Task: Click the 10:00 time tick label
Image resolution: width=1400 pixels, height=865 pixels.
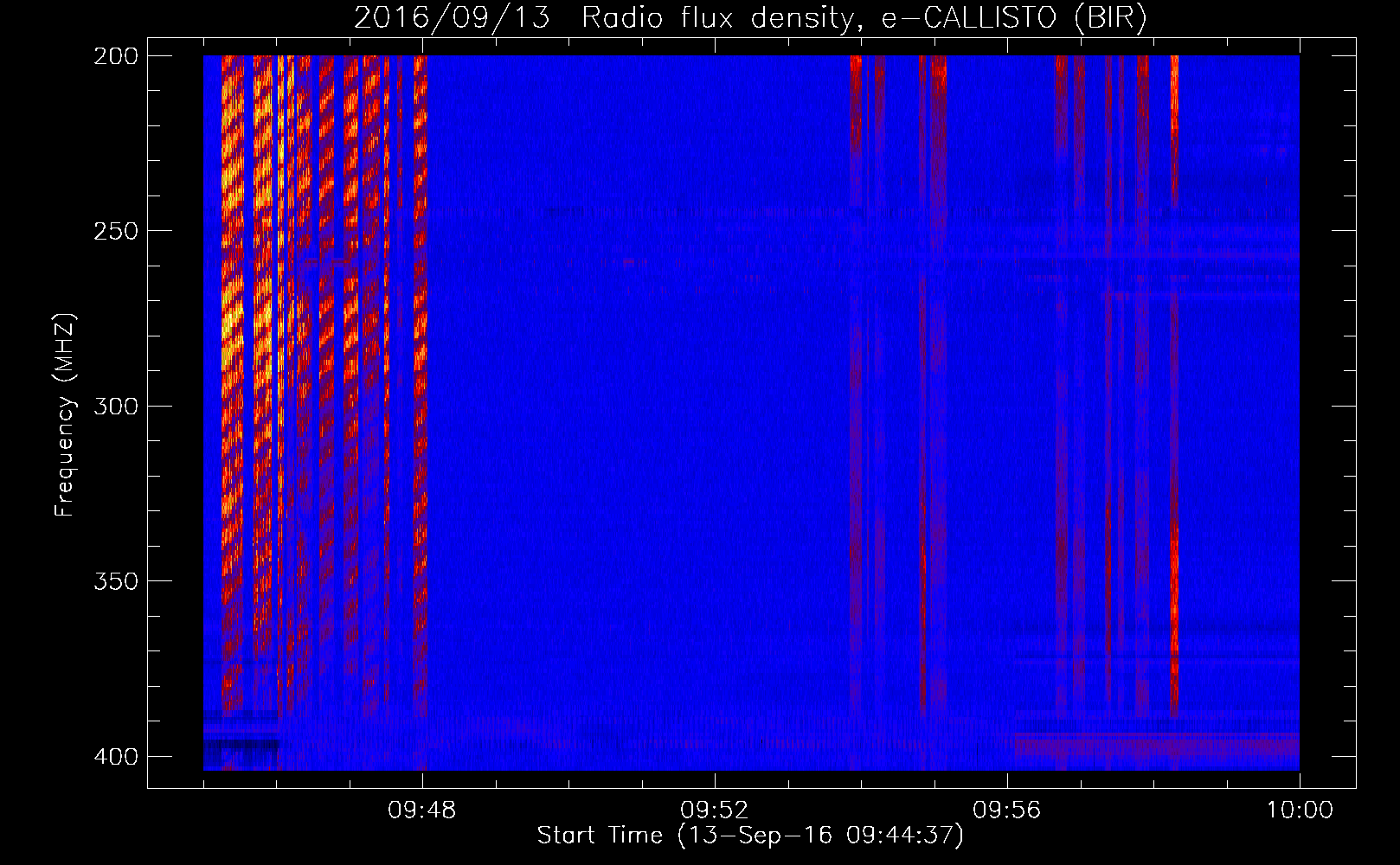Action: (x=1300, y=811)
